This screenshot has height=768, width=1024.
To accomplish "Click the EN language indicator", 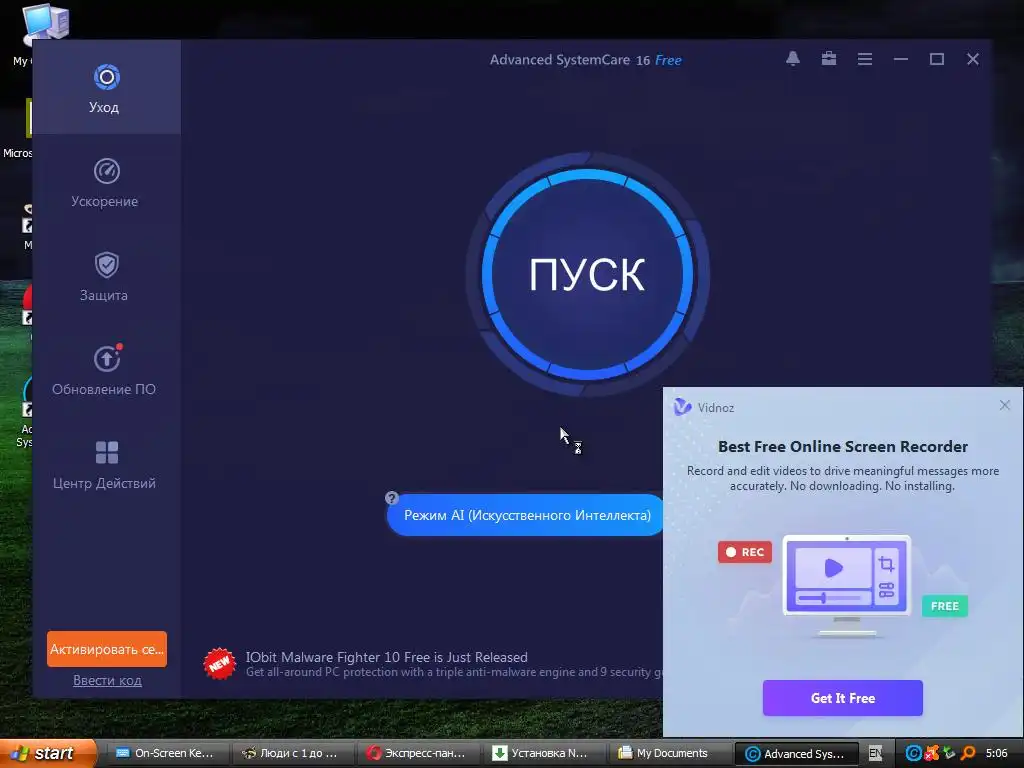I will [875, 753].
